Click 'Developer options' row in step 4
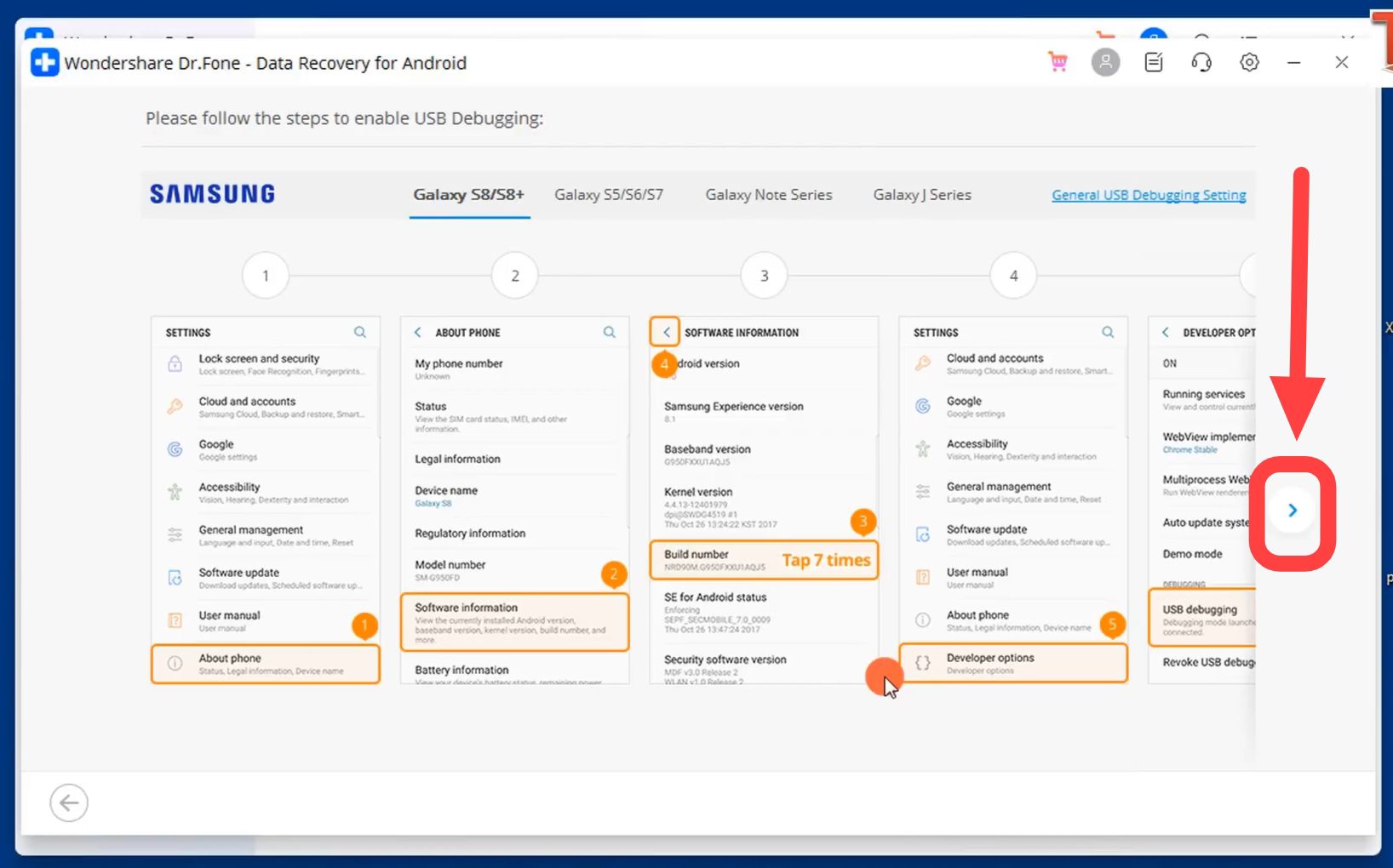This screenshot has height=868, width=1393. [1013, 663]
